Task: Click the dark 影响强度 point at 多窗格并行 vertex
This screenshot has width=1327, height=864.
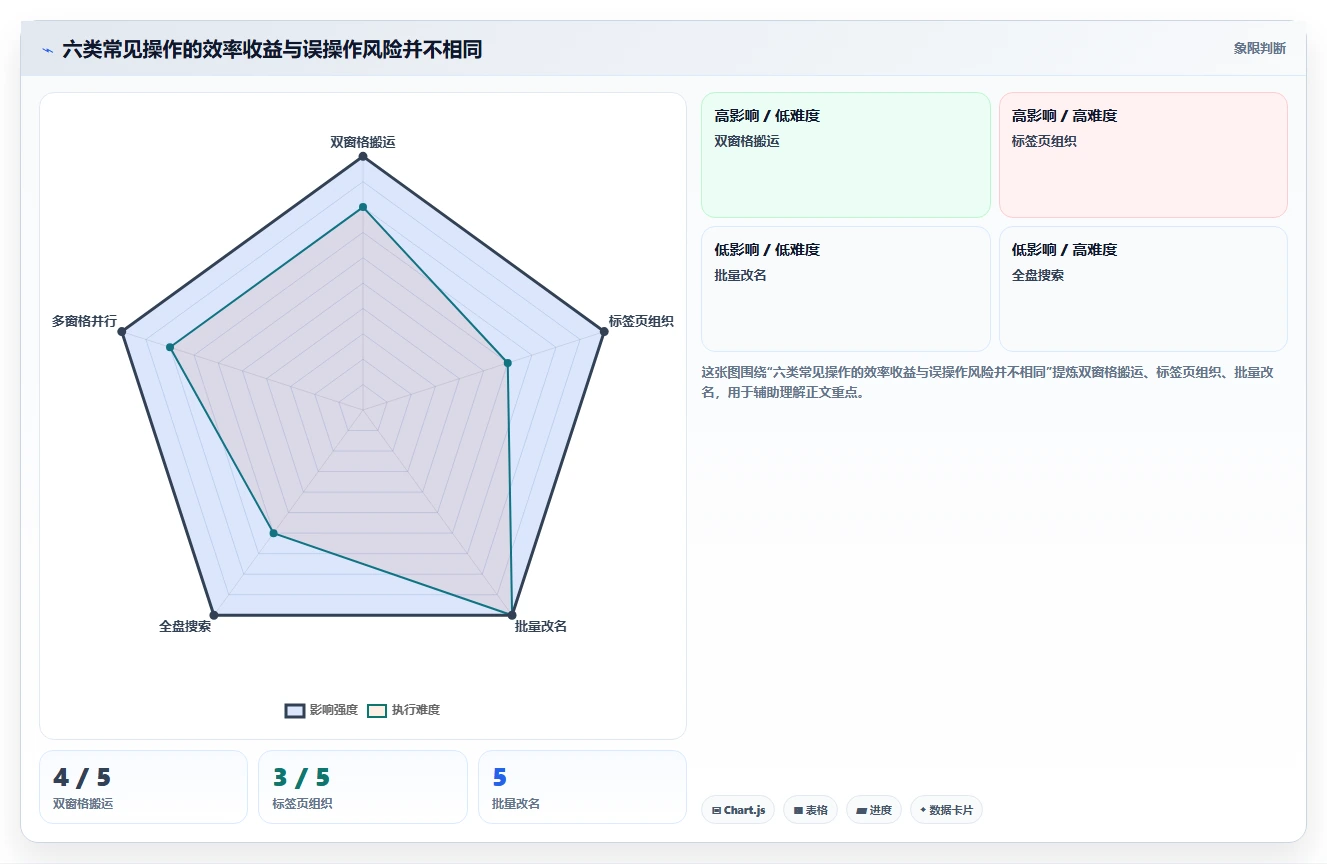Action: coord(122,332)
